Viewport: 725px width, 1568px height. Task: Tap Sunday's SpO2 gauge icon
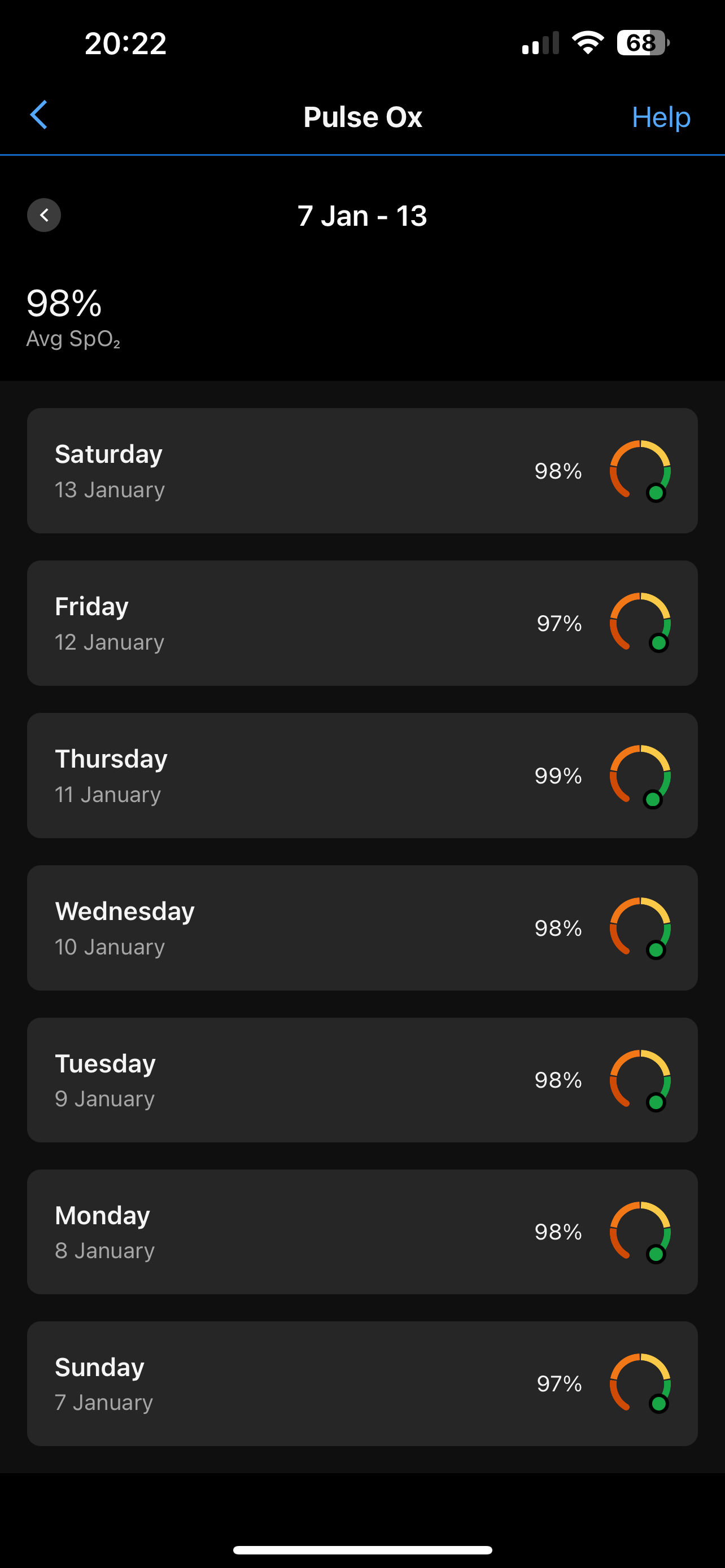(640, 1383)
